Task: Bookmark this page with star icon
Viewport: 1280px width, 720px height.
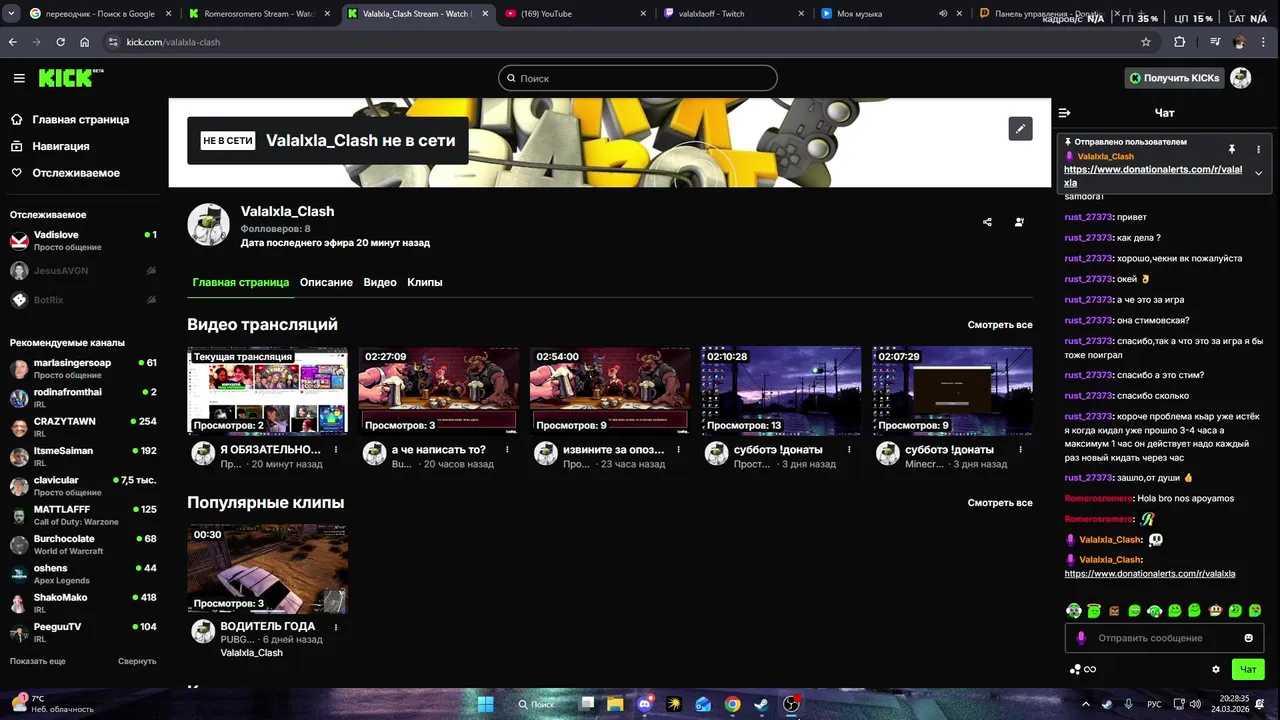Action: coord(1146,42)
